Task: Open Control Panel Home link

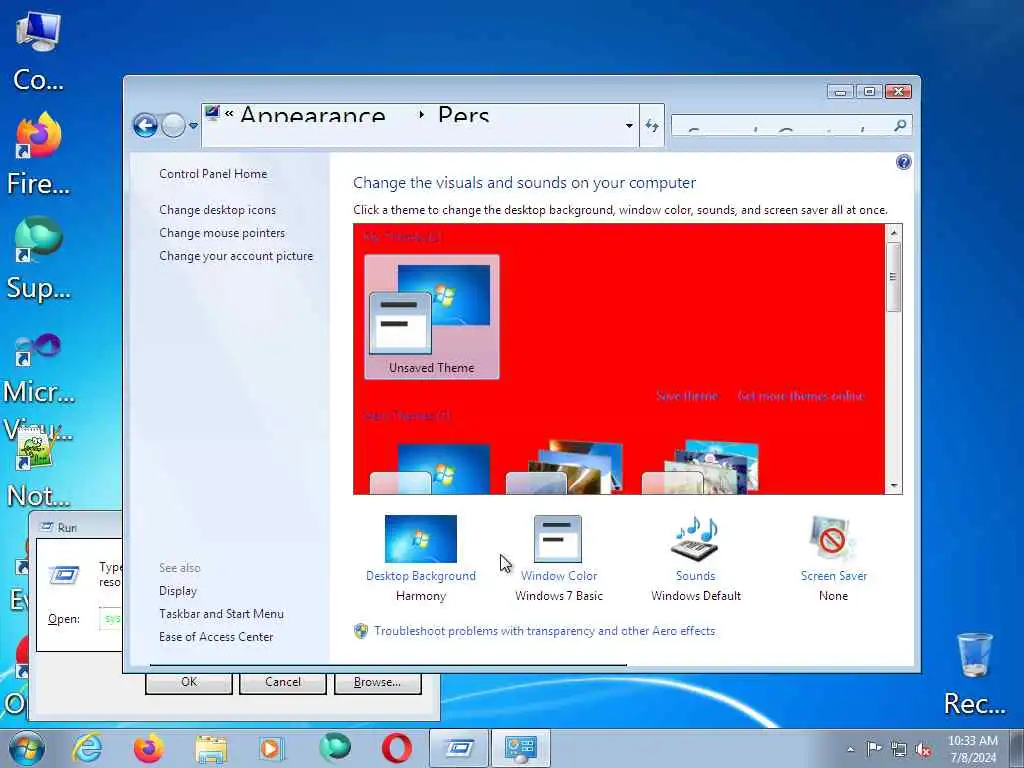Action: tap(213, 174)
